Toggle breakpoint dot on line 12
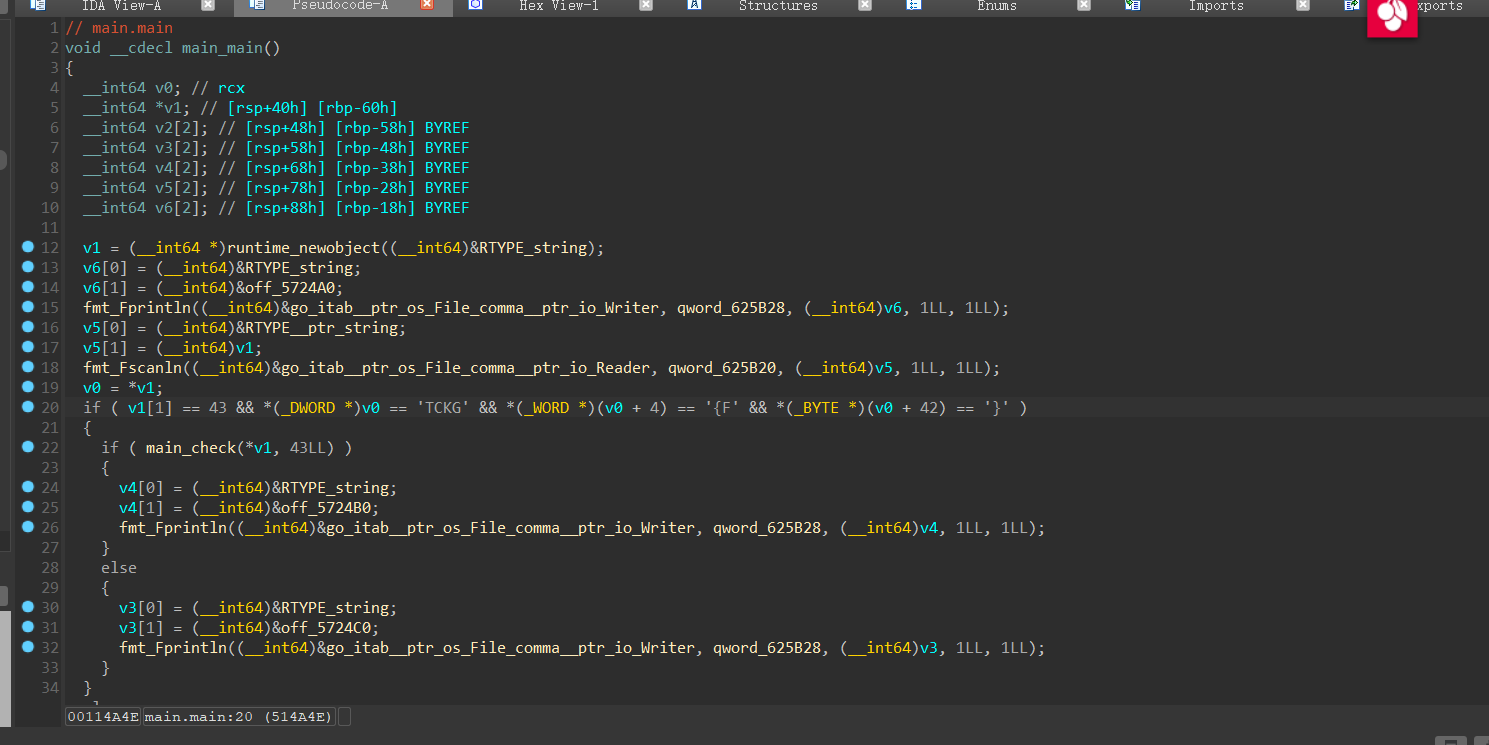Screen dimensions: 1489x745 click(x=28, y=247)
